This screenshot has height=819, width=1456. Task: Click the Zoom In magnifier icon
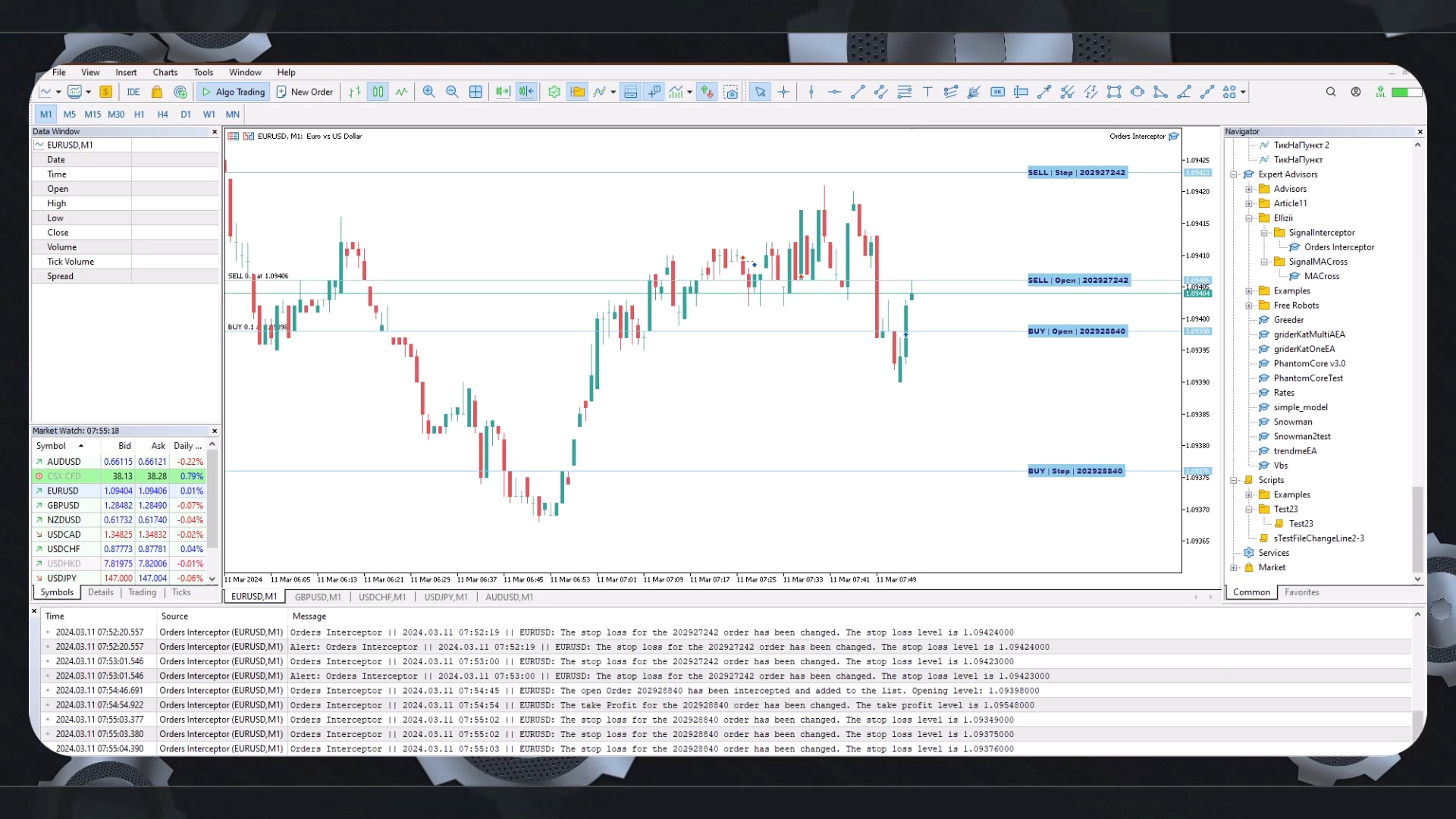[428, 92]
